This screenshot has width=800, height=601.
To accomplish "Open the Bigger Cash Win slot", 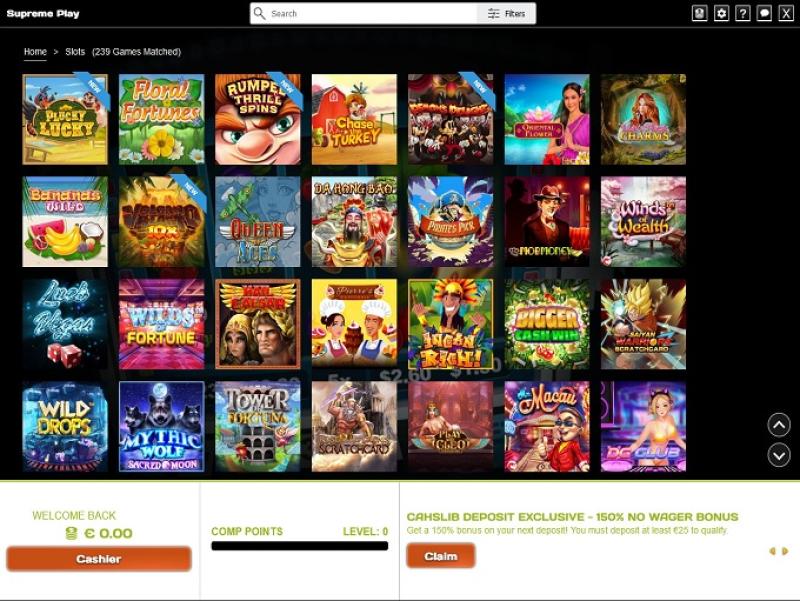I will pyautogui.click(x=547, y=324).
